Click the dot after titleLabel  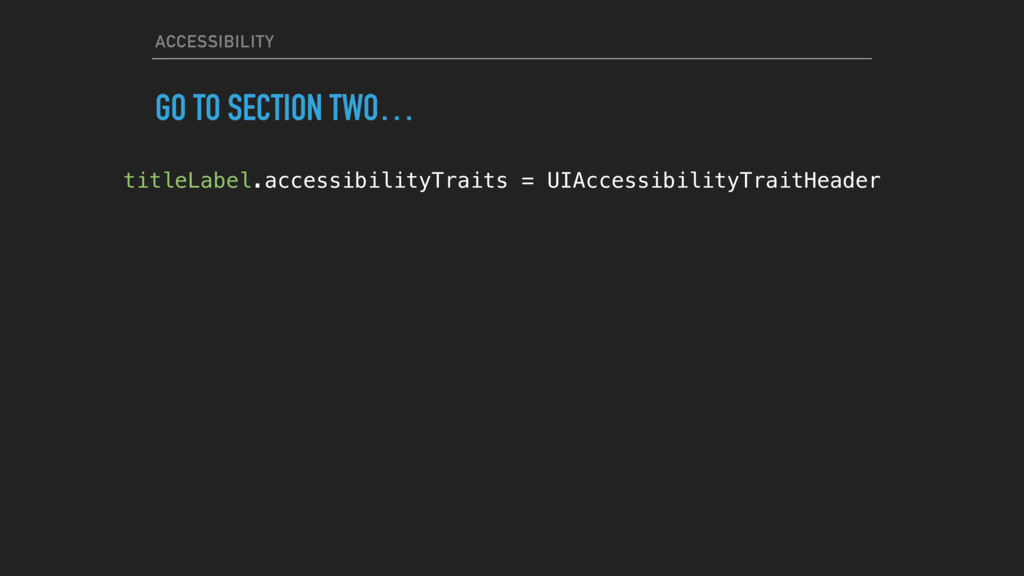257,186
